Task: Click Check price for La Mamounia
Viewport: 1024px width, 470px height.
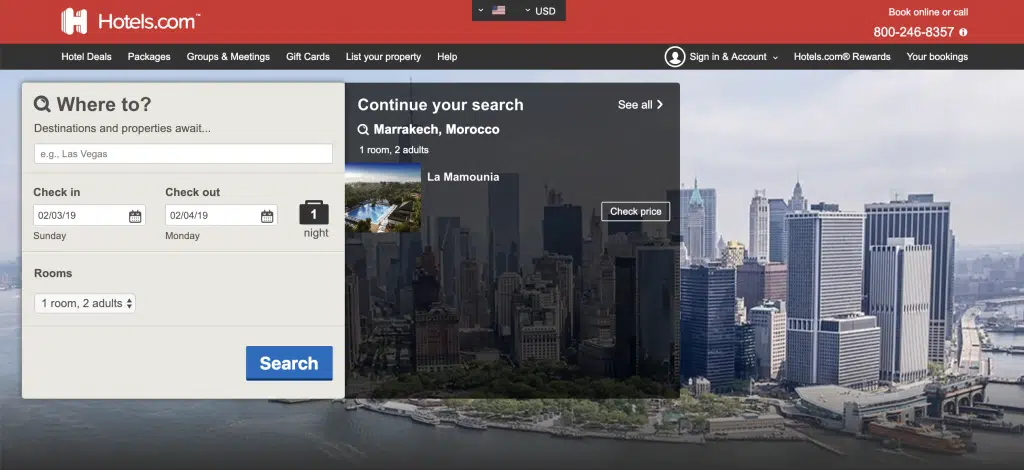Action: tap(635, 212)
